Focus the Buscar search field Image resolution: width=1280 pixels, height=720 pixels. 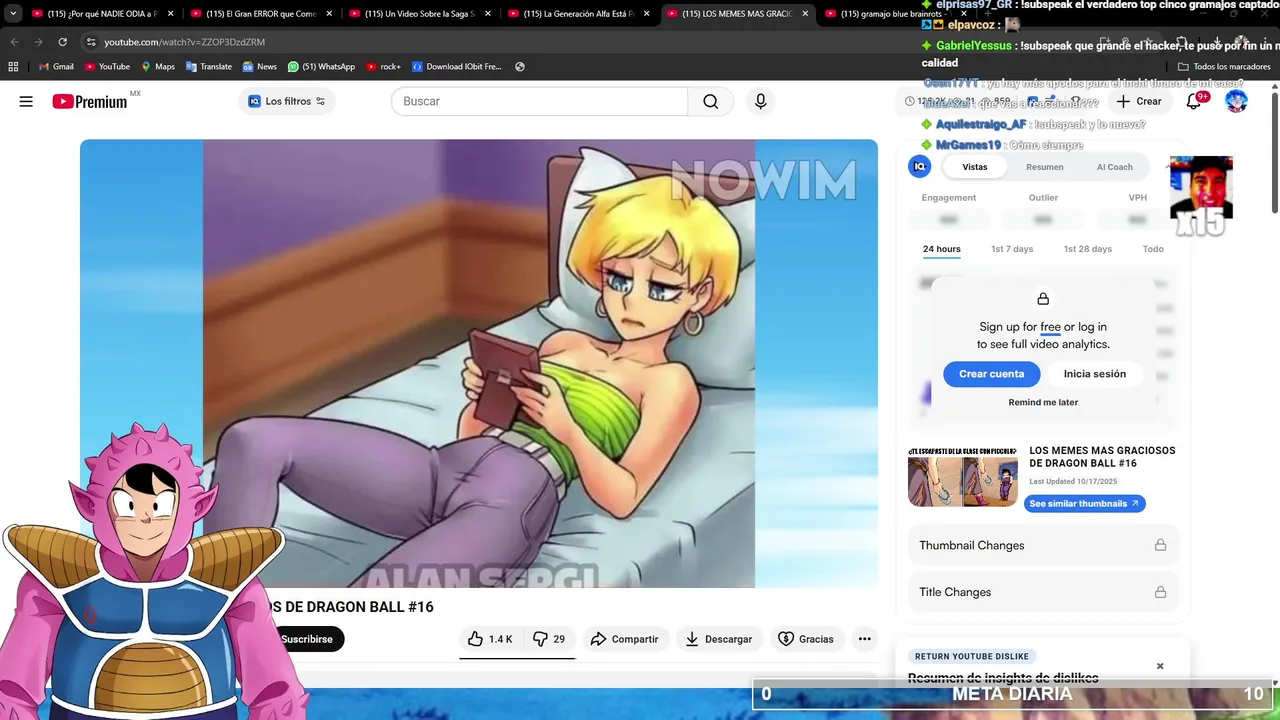click(540, 101)
